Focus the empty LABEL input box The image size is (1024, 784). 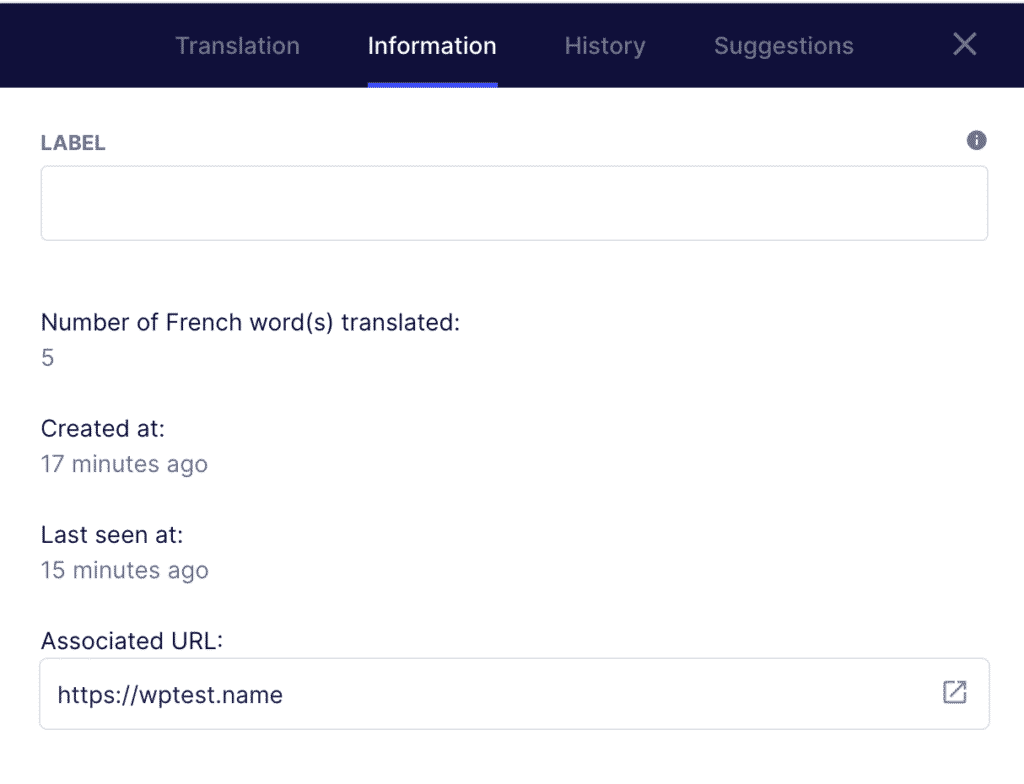coord(514,203)
